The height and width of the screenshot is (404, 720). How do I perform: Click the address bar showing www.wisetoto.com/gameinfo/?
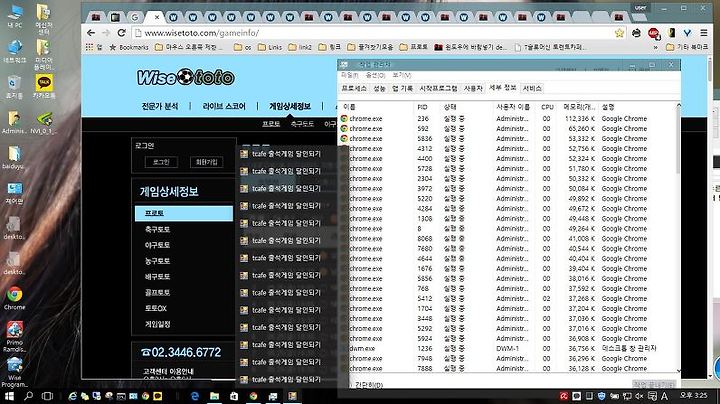(373, 33)
